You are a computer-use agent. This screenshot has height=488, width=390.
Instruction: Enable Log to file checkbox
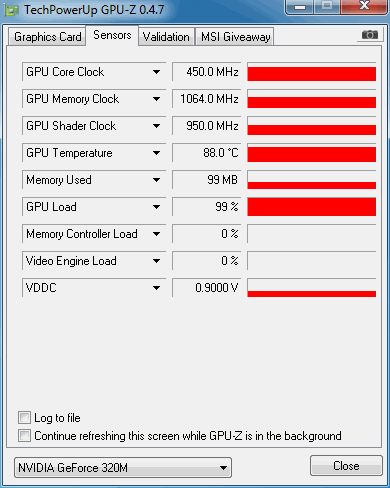(24, 417)
